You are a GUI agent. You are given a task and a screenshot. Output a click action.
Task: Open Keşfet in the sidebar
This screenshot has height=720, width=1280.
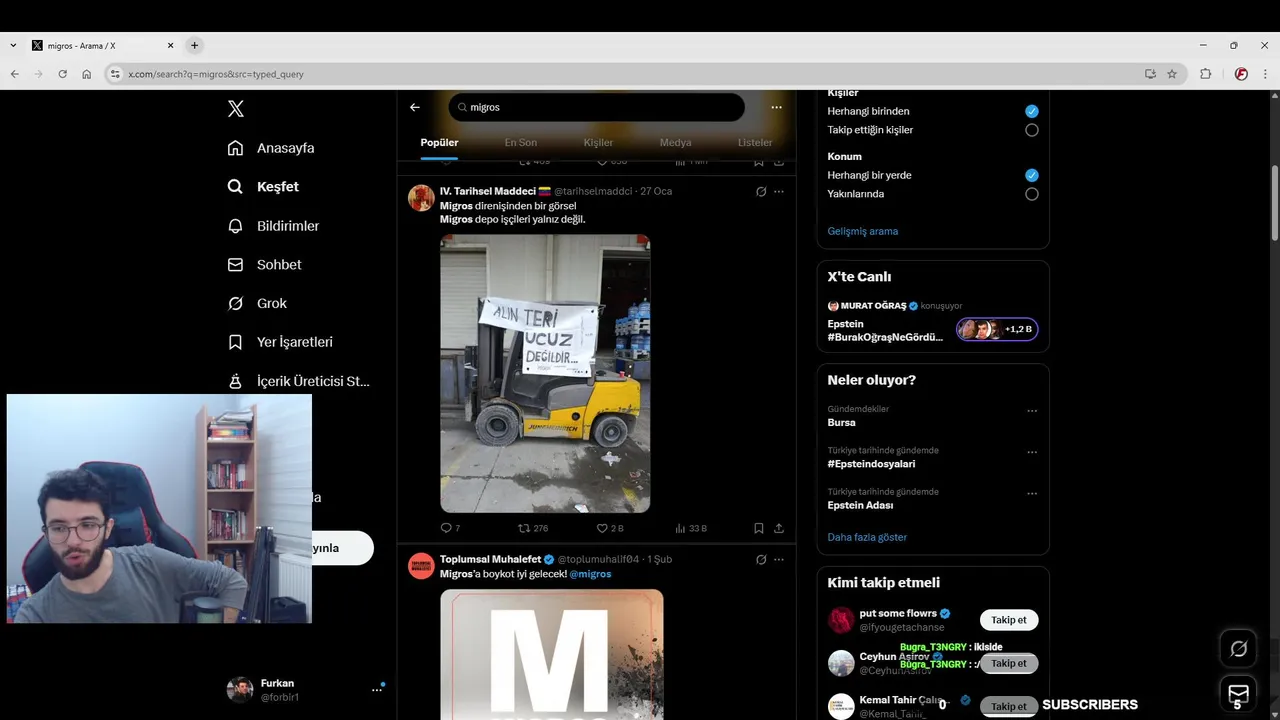tap(263, 187)
